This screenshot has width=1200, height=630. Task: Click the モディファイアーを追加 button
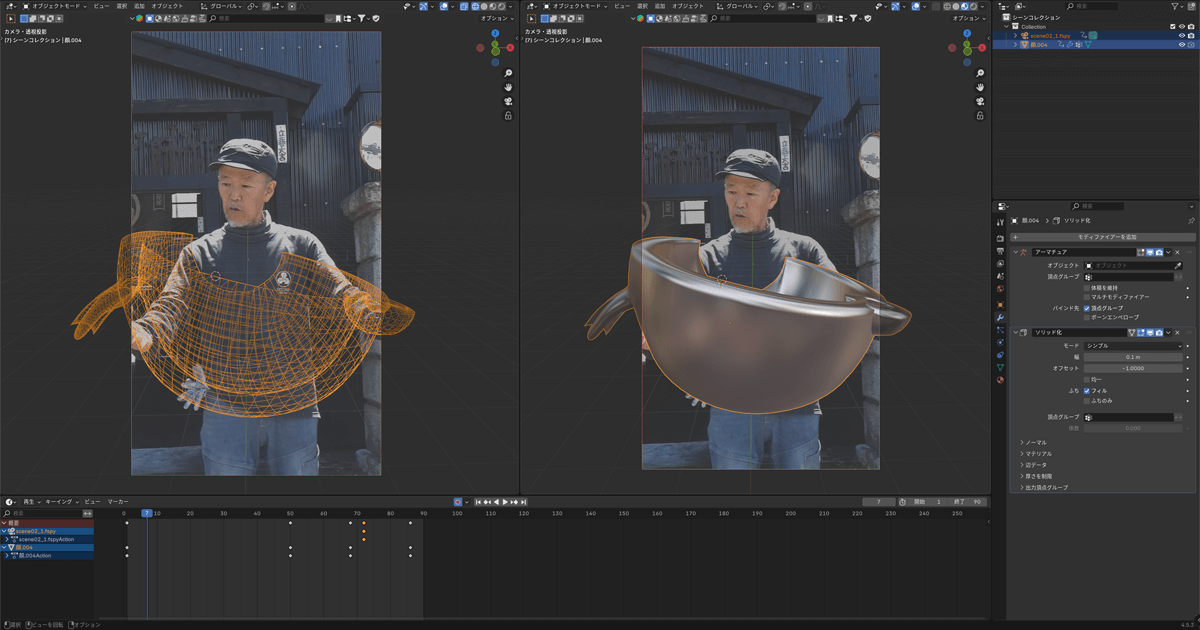coord(1106,239)
